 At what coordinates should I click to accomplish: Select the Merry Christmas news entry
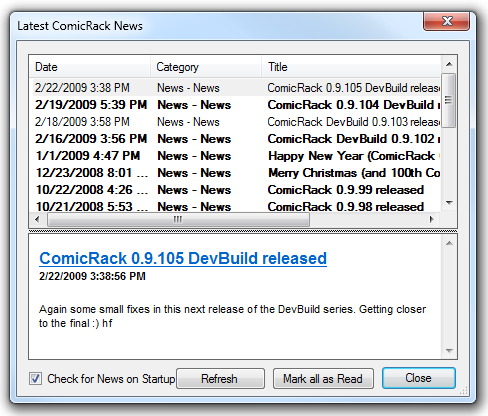235,173
